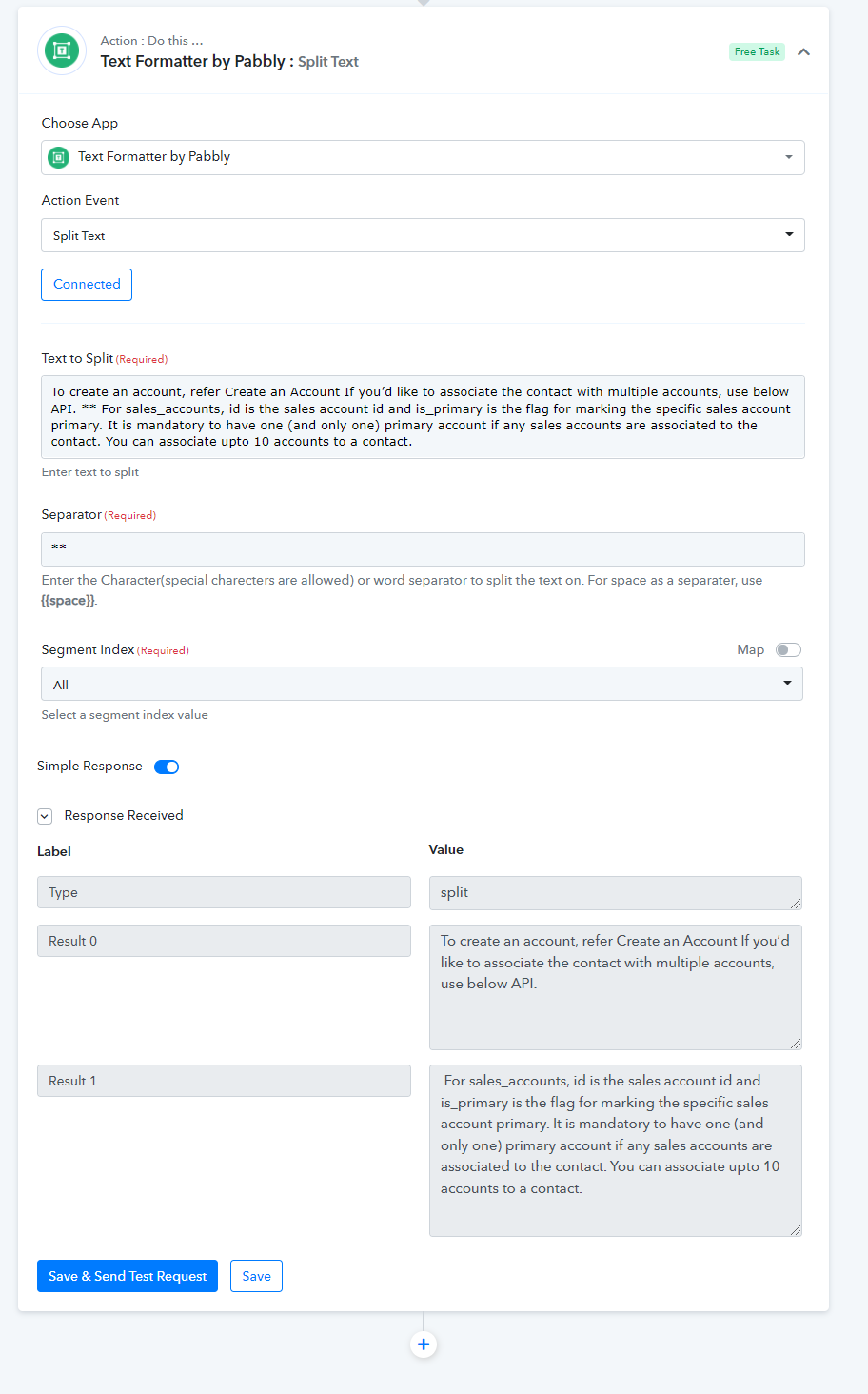Screen dimensions: 868x1394
Task: Collapse the action step with the chevron
Action: pos(803,52)
